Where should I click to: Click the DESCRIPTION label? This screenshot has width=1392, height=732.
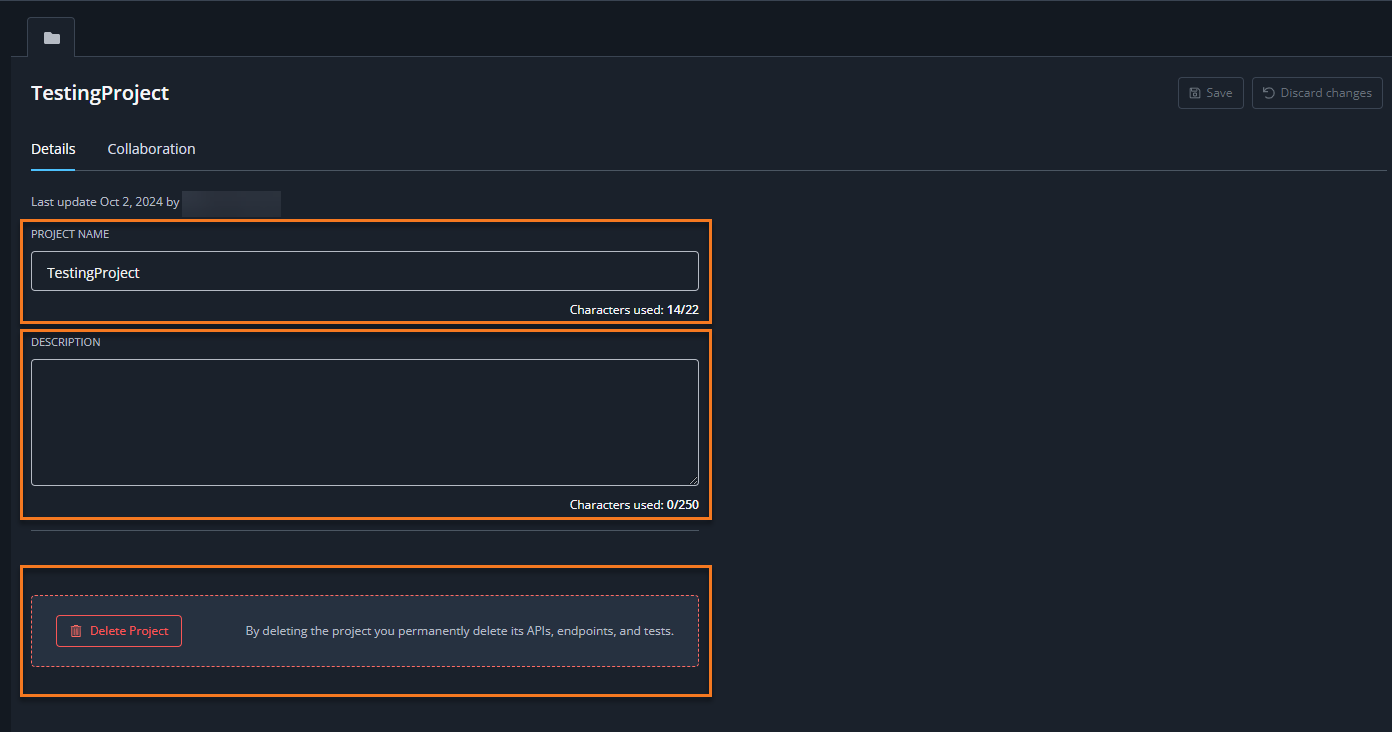pos(66,342)
